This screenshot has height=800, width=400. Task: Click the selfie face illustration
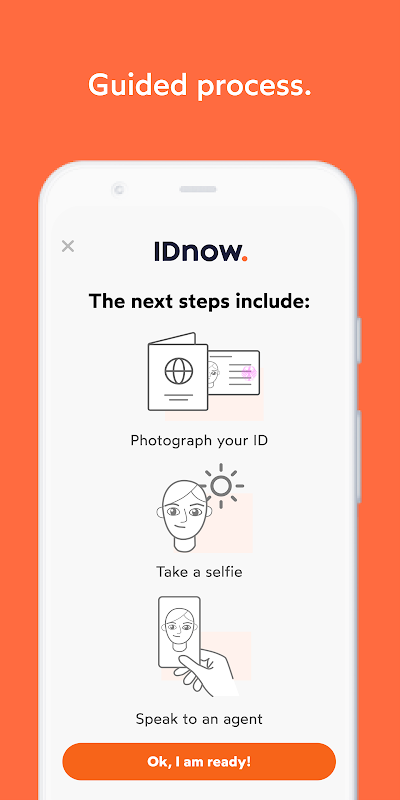click(x=182, y=516)
